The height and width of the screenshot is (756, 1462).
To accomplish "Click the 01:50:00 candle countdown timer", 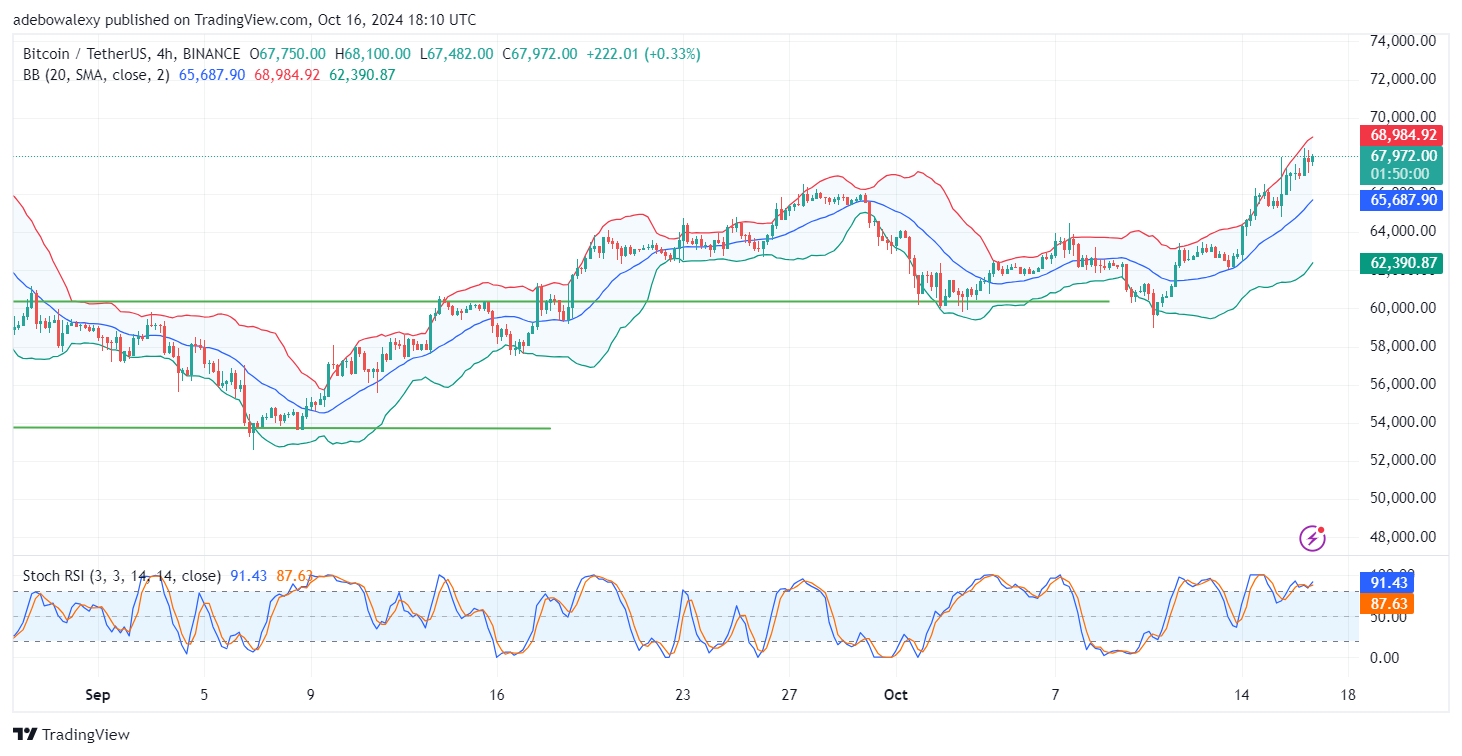I will click(x=1399, y=174).
